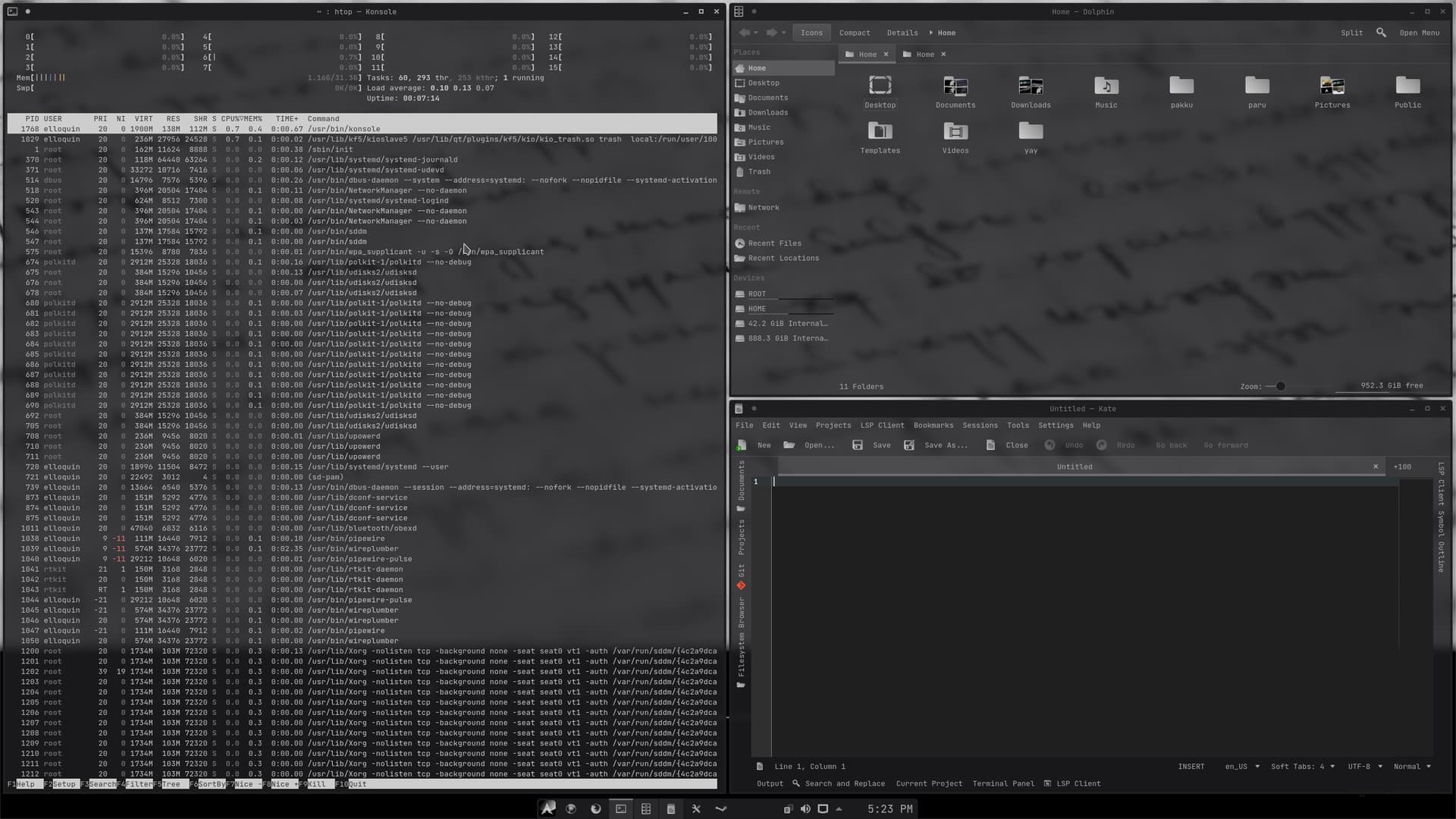Click the New document icon in Kate

tap(742, 445)
